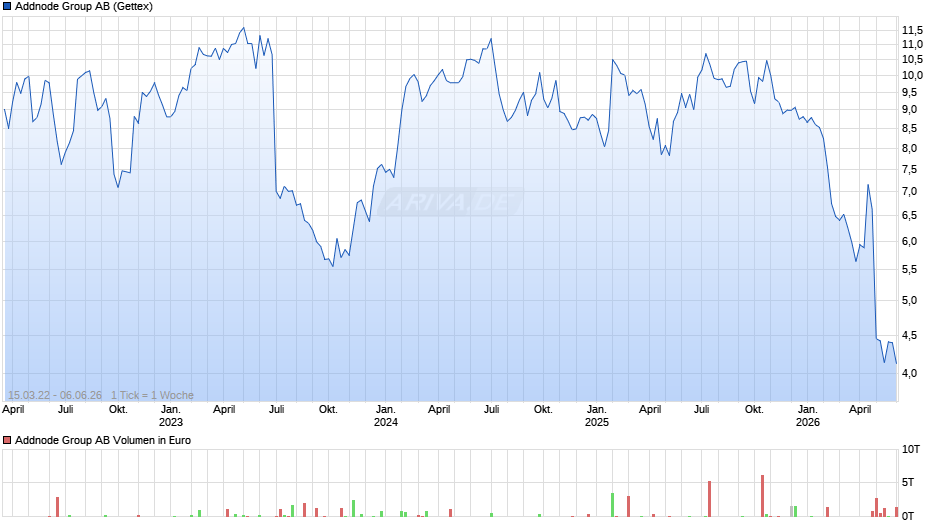This screenshot has height=526, width=940.
Task: Click the 10T volume axis label
Action: [911, 449]
